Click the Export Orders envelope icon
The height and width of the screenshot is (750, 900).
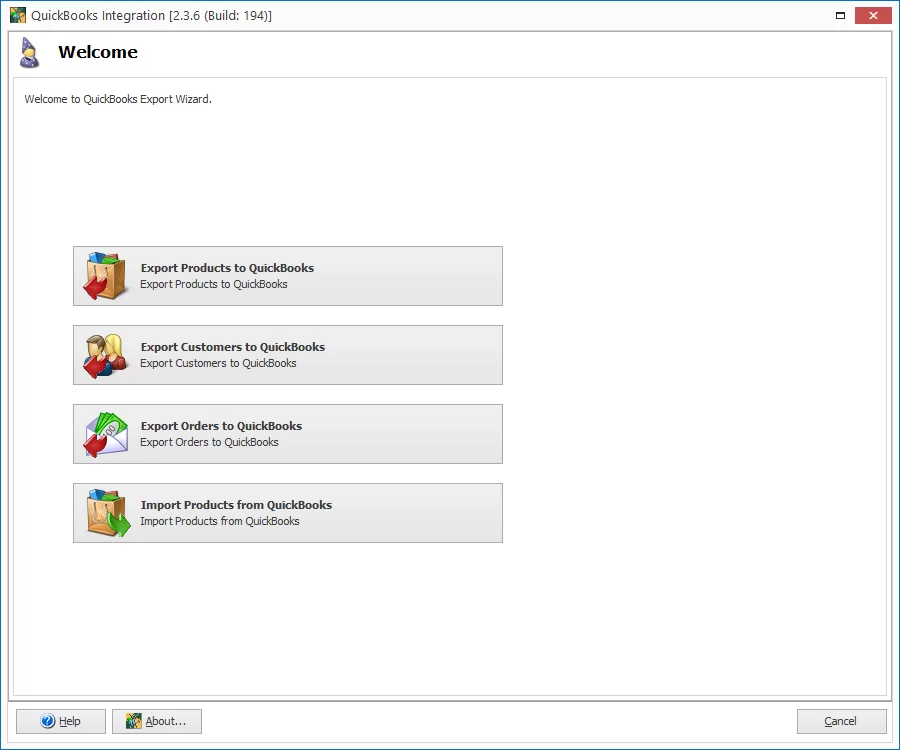(x=104, y=434)
